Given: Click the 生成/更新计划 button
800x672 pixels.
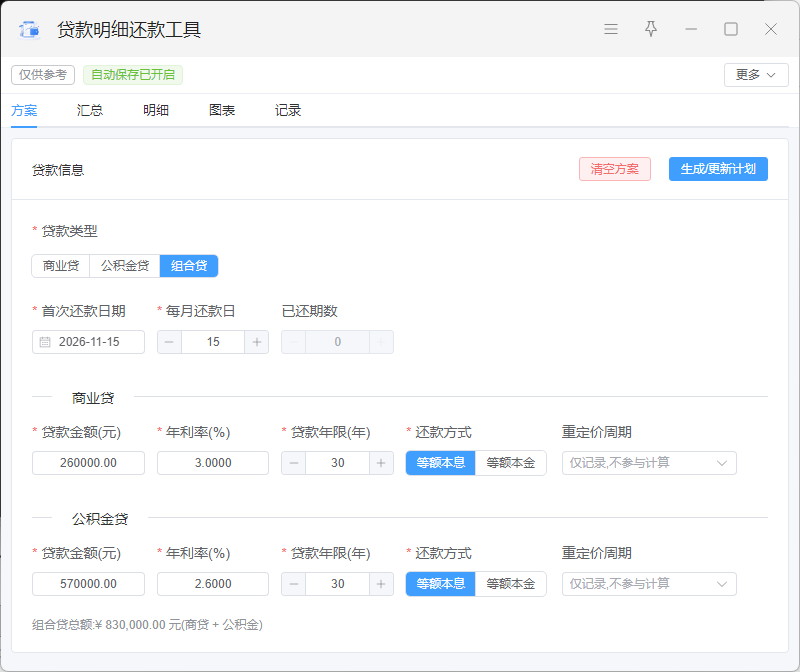Looking at the screenshot, I should click(718, 169).
